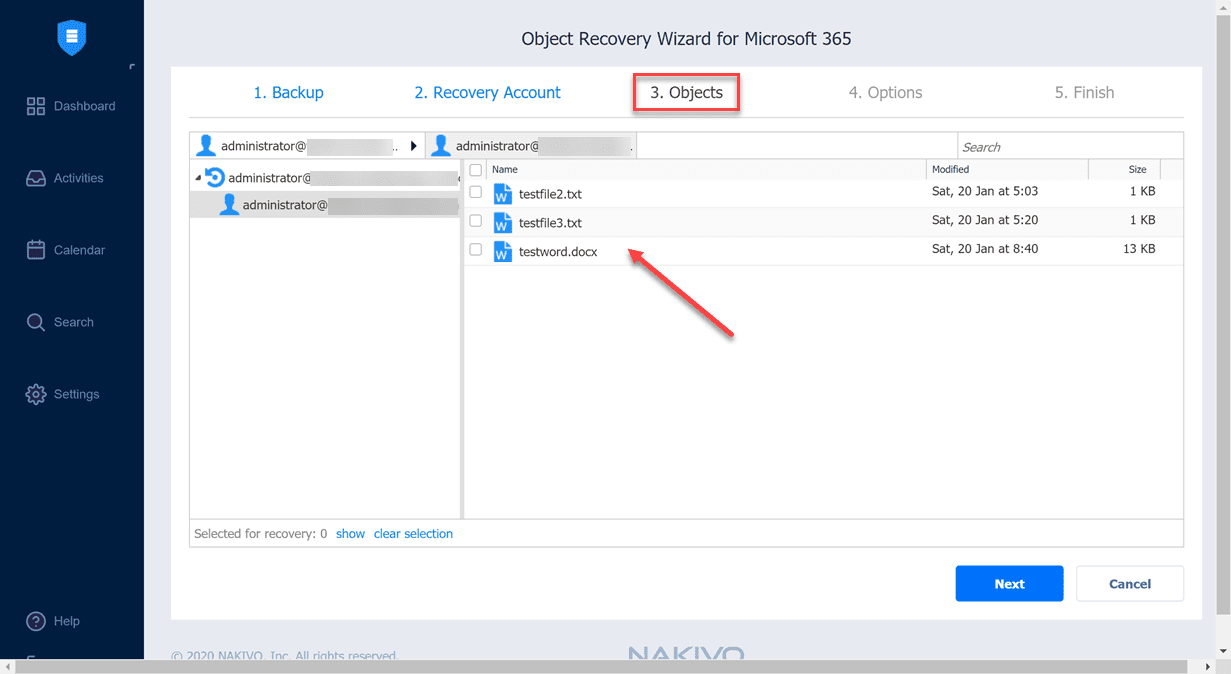Click the NAKIVO shield logo
This screenshot has height=674, width=1231.
coord(70,37)
